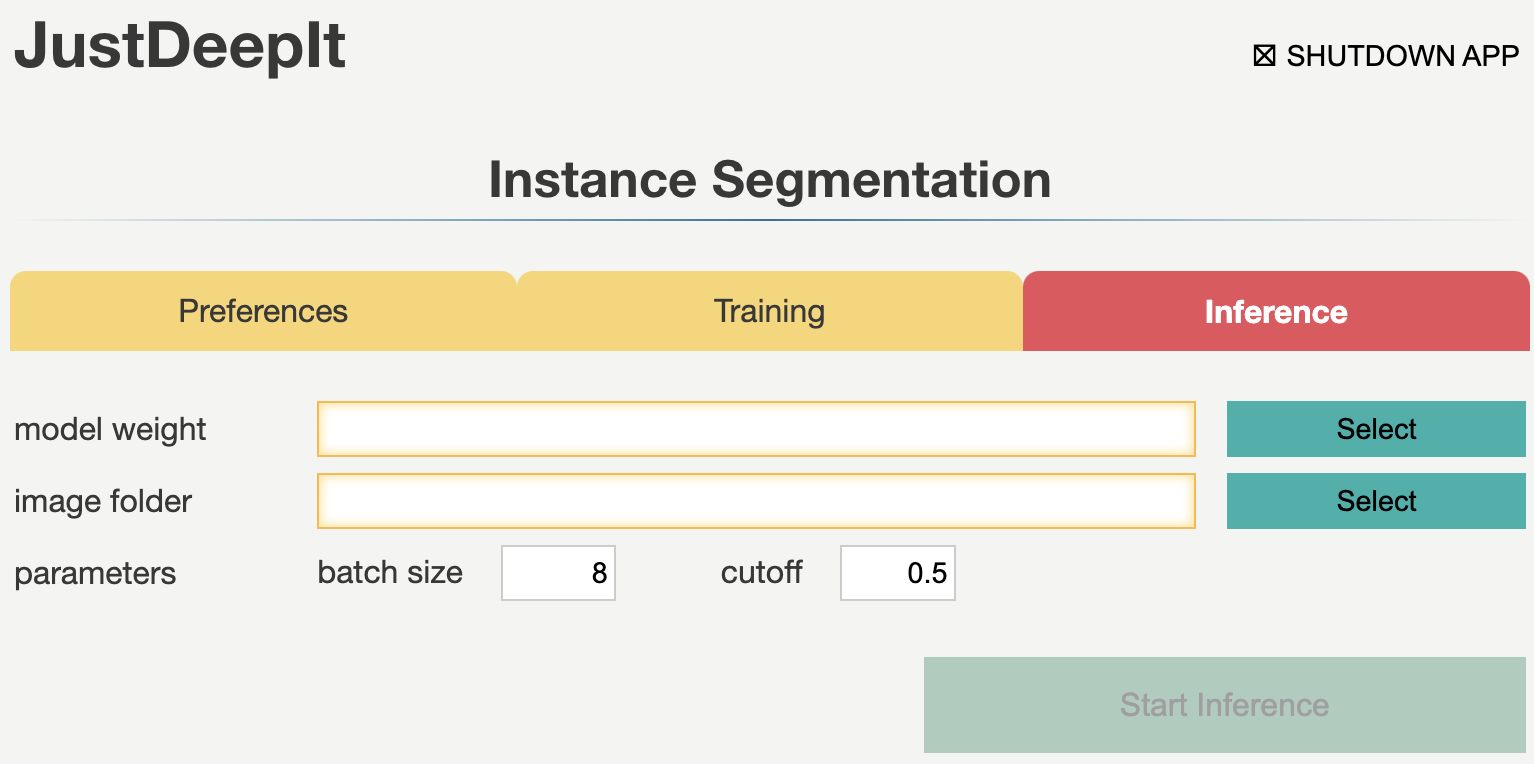
Task: Open the Training tab
Action: (769, 311)
